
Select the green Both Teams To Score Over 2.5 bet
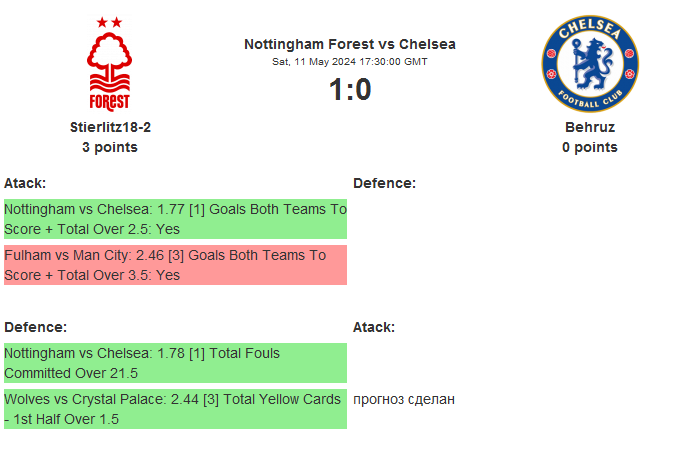(x=175, y=220)
